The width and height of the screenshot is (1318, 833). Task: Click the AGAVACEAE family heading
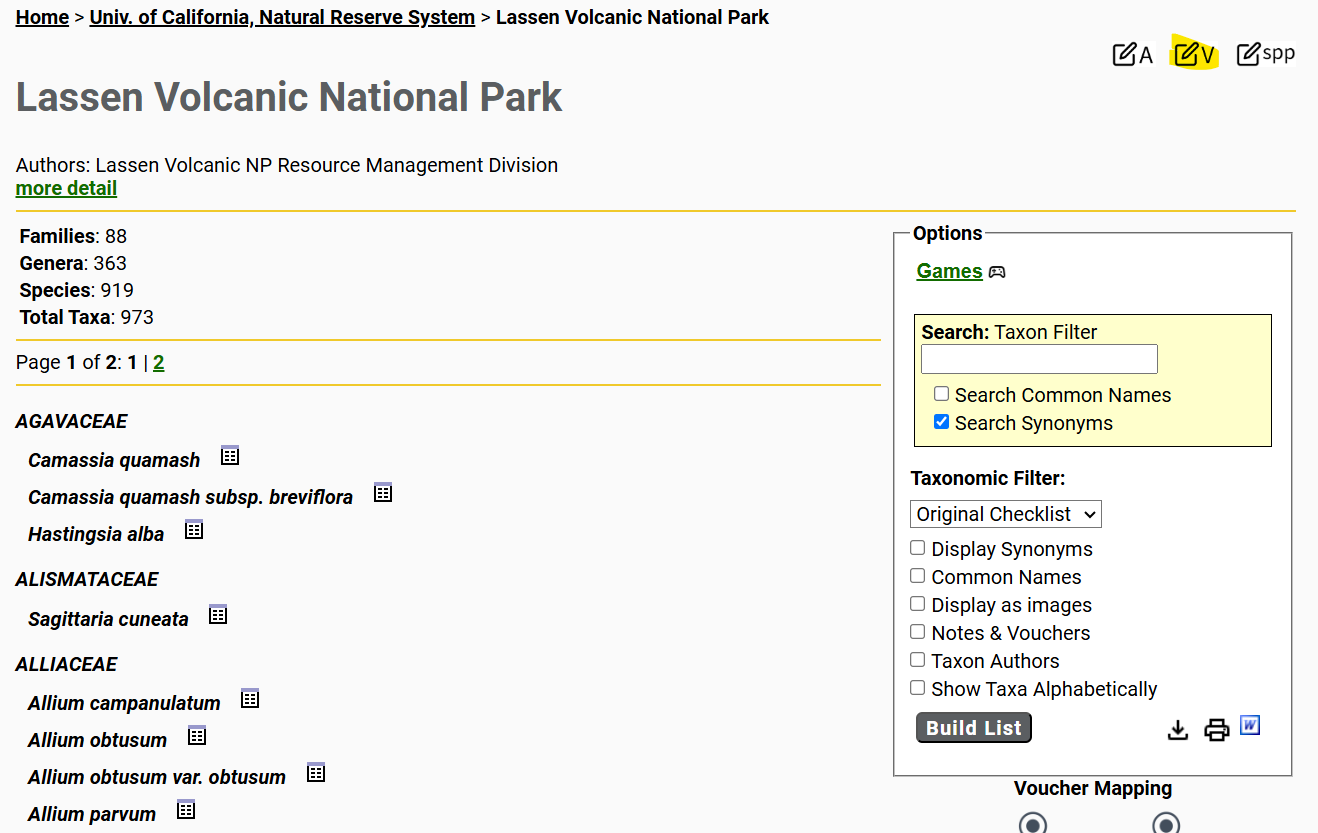point(71,421)
